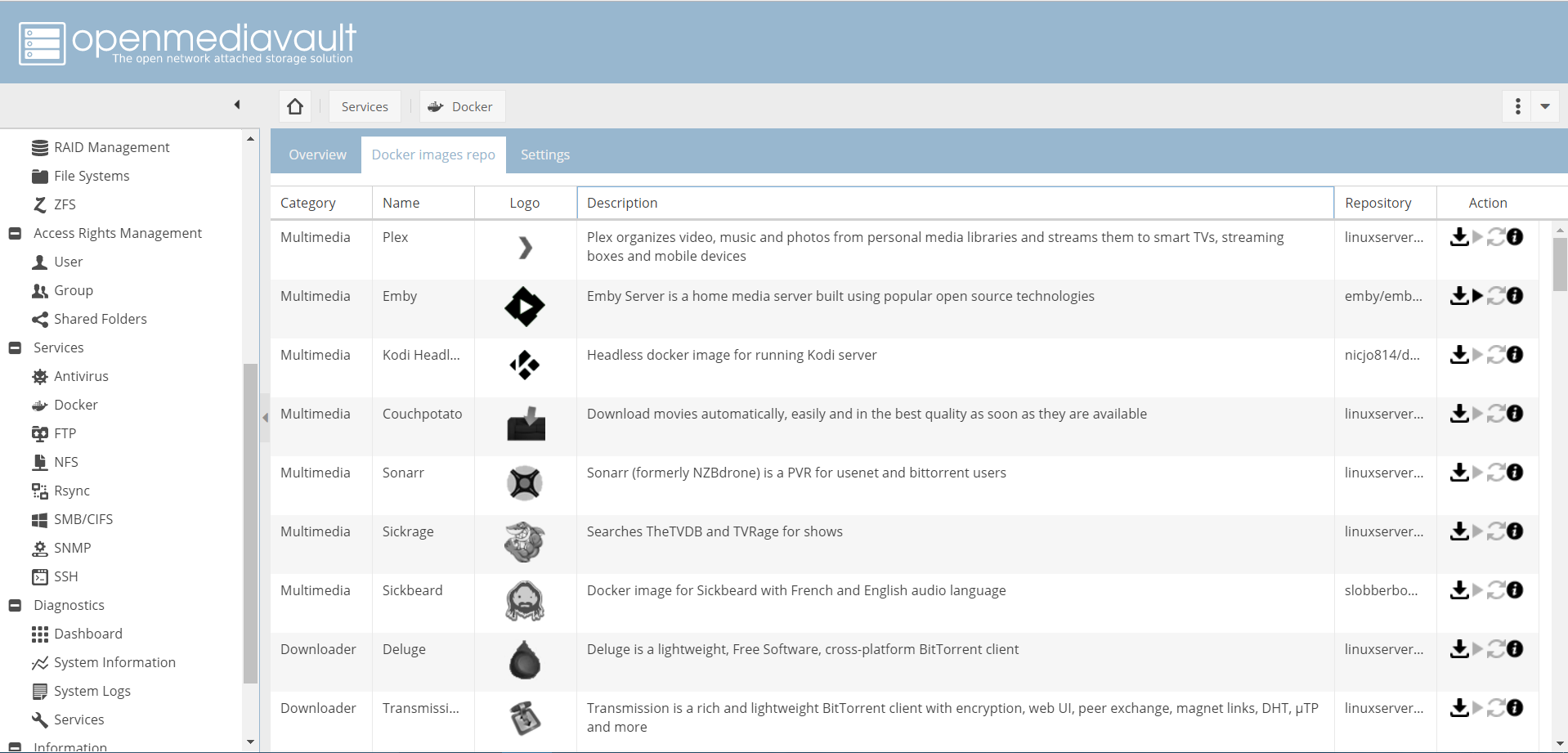This screenshot has height=753, width=1568.
Task: Click the Deluge logo image
Action: pos(525,660)
